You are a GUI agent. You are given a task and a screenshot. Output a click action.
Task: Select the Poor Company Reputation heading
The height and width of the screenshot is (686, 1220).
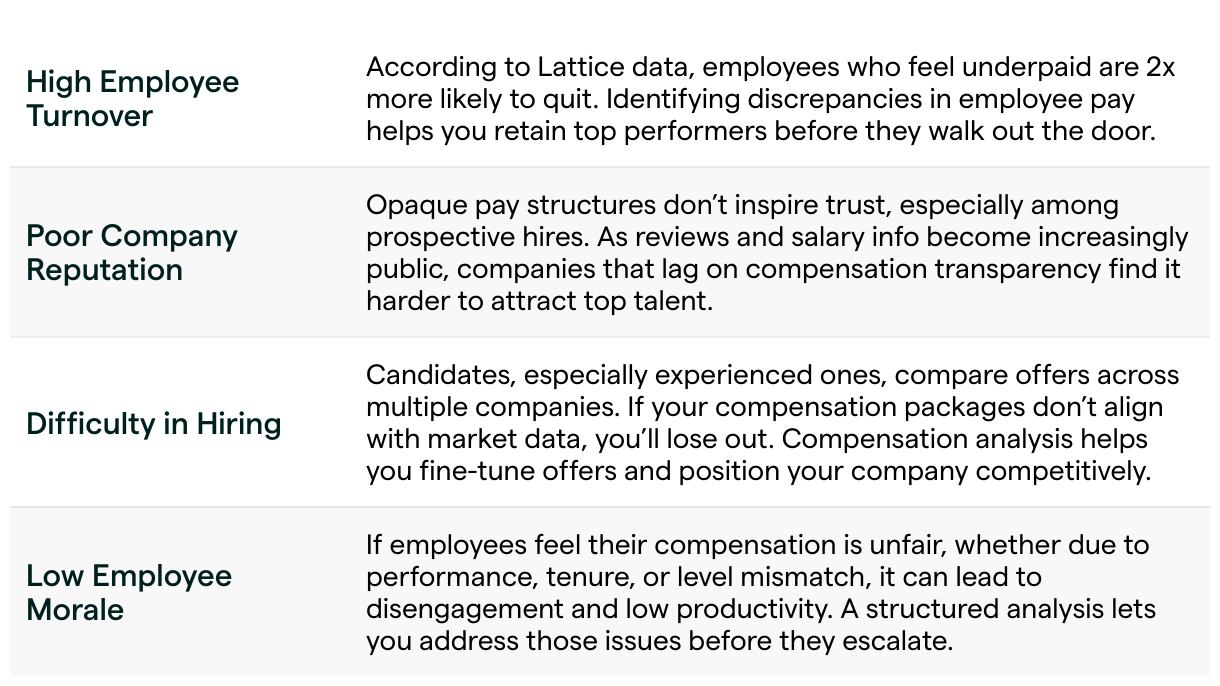(x=132, y=253)
